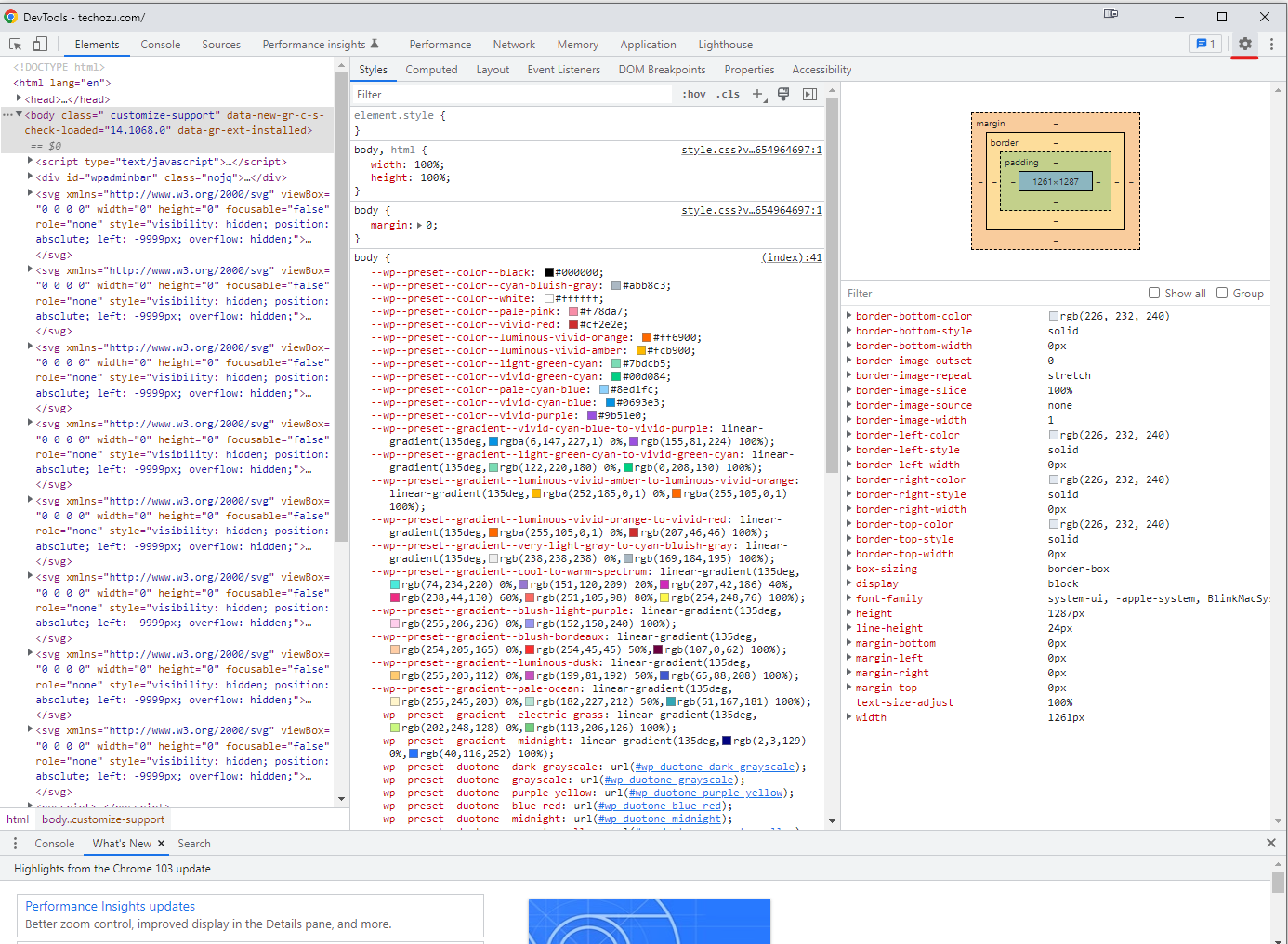This screenshot has height=944, width=1288.
Task: Open the customize DevTools three-dot menu
Action: (x=1270, y=44)
